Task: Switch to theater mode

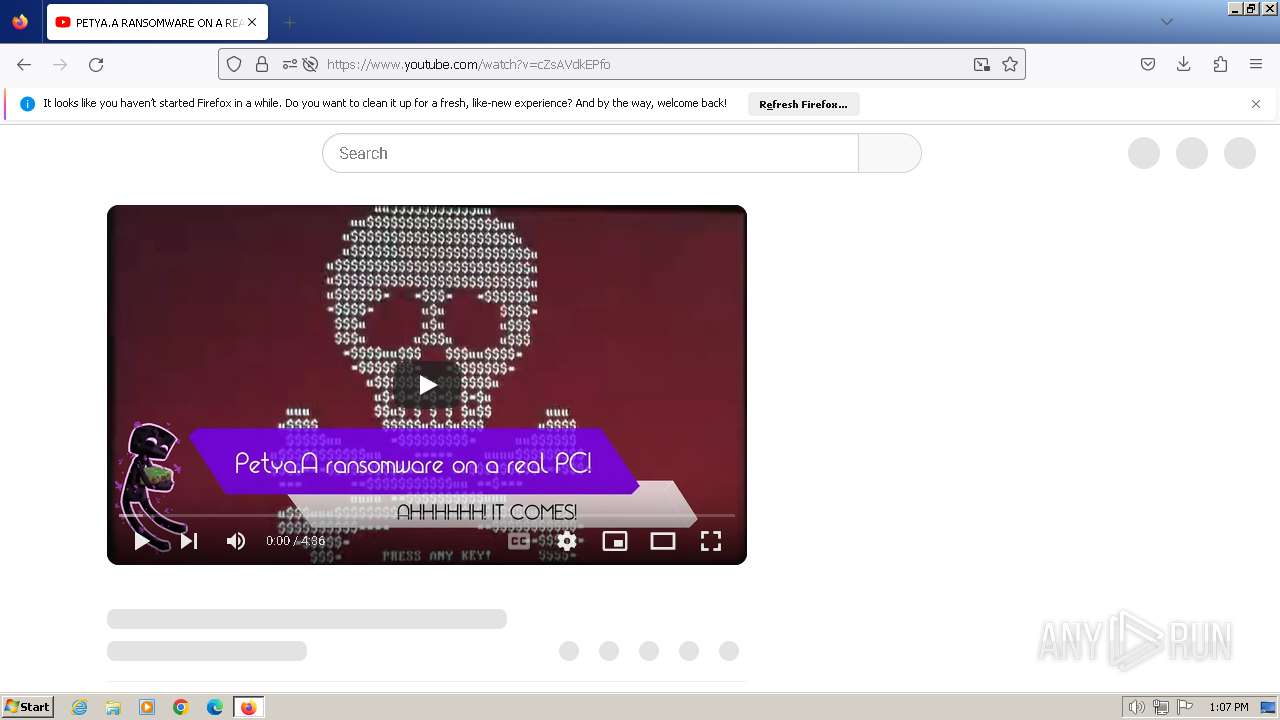Action: click(x=663, y=541)
